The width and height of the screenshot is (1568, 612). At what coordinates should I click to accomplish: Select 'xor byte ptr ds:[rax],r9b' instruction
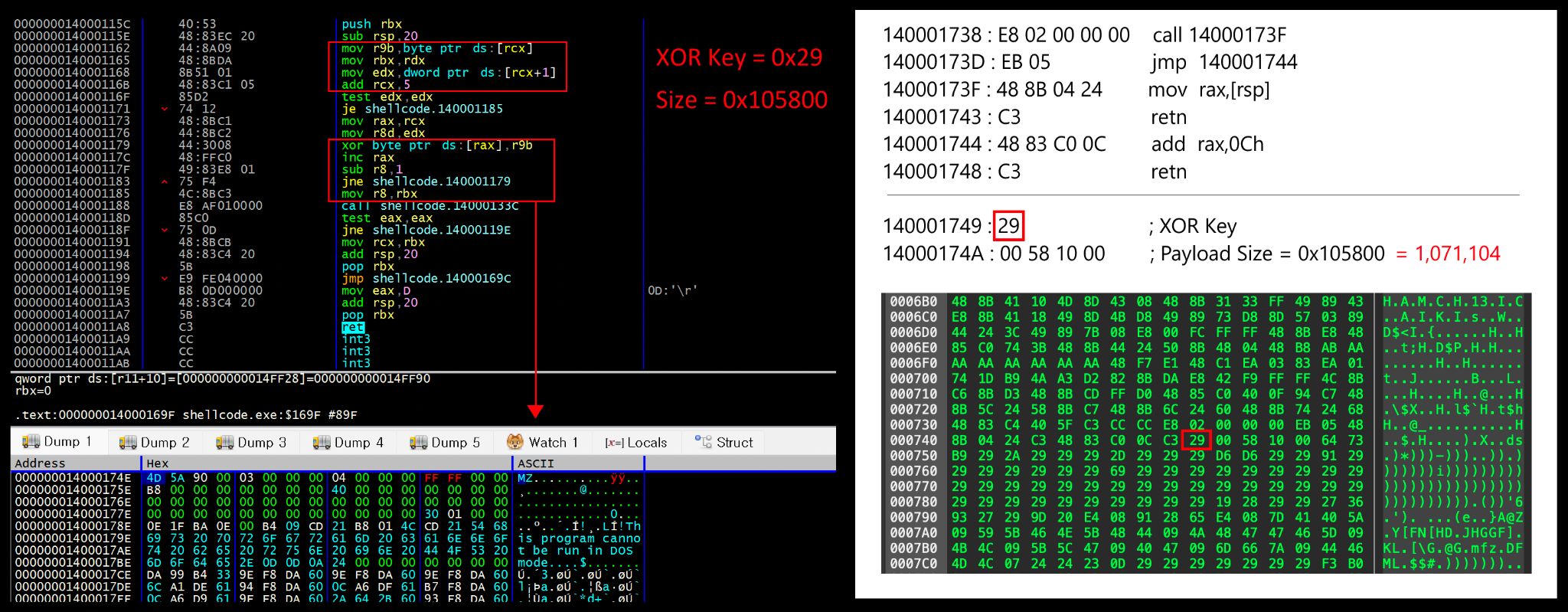437,145
